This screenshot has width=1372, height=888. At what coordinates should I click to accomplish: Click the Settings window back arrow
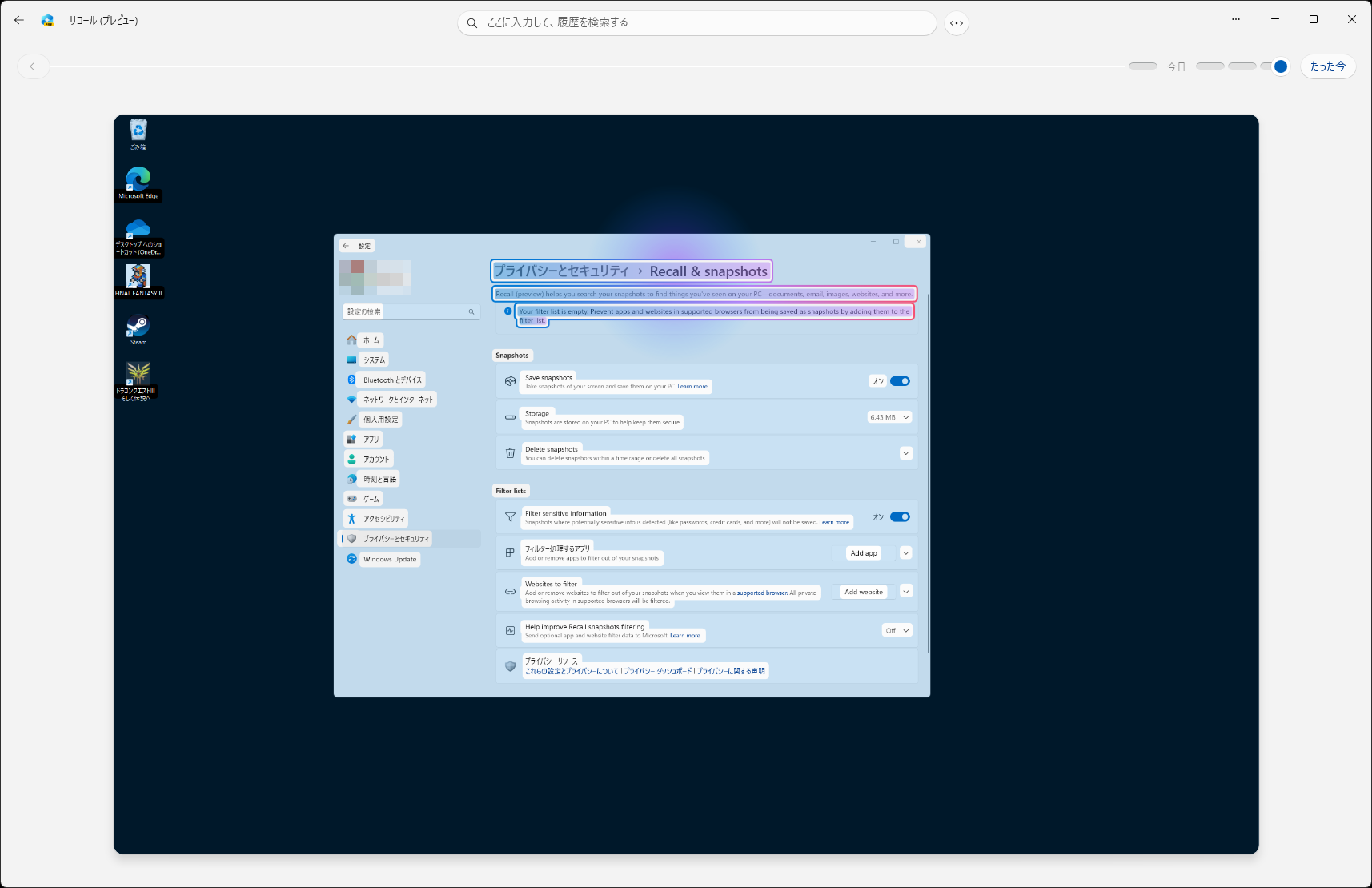[346, 246]
